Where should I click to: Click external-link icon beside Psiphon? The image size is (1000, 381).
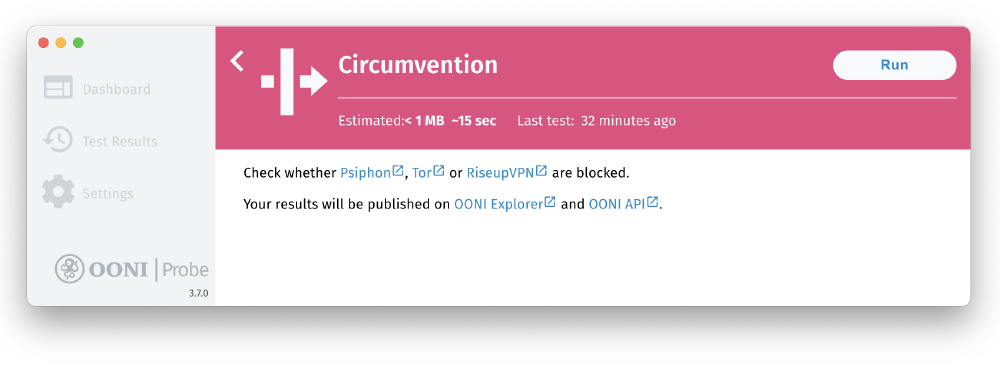[398, 170]
